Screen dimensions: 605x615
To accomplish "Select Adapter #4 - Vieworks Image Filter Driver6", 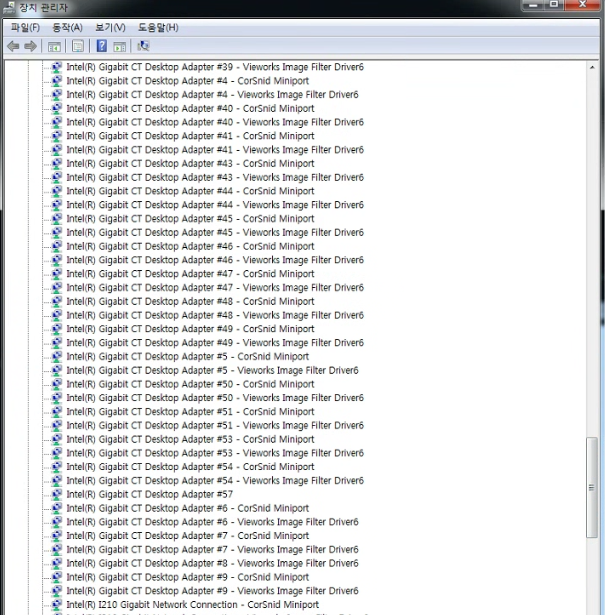I will tap(212, 95).
